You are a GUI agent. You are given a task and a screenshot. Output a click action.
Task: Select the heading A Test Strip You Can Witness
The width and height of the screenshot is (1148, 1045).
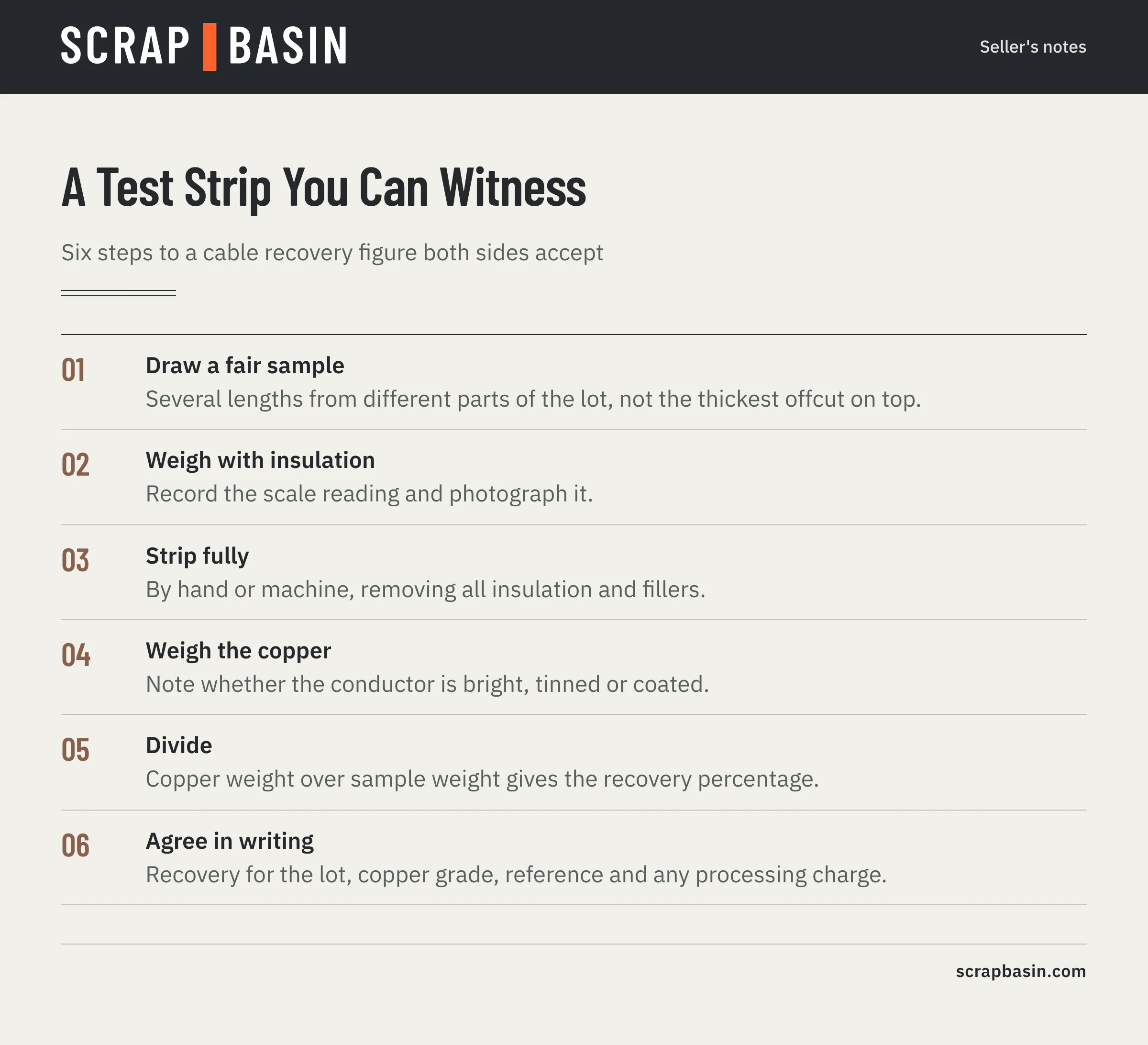tap(323, 188)
